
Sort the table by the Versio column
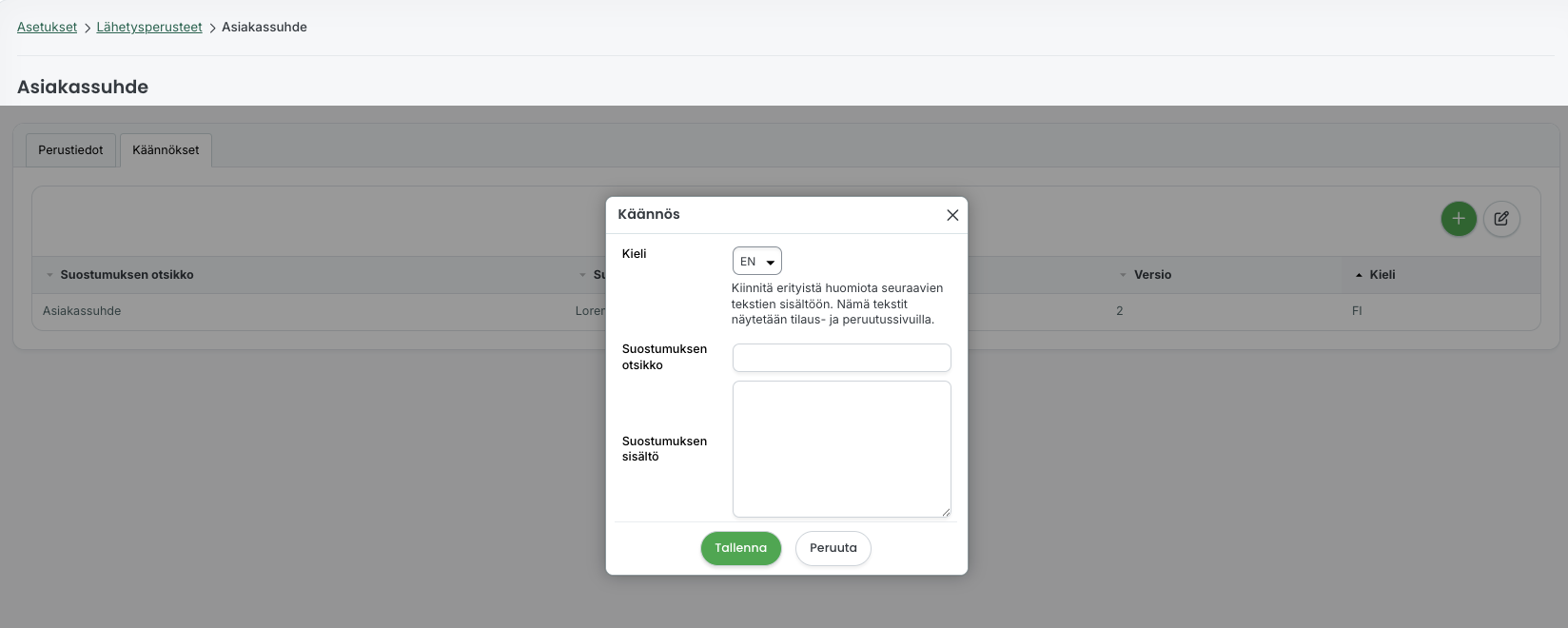(x=1152, y=275)
